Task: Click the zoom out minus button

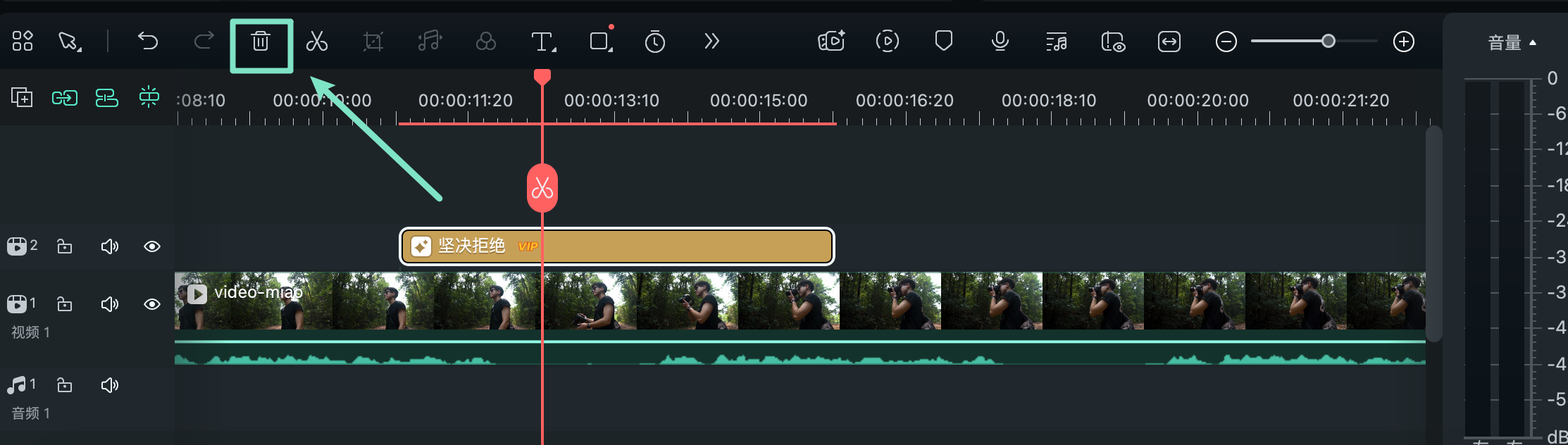Action: pyautogui.click(x=1226, y=42)
